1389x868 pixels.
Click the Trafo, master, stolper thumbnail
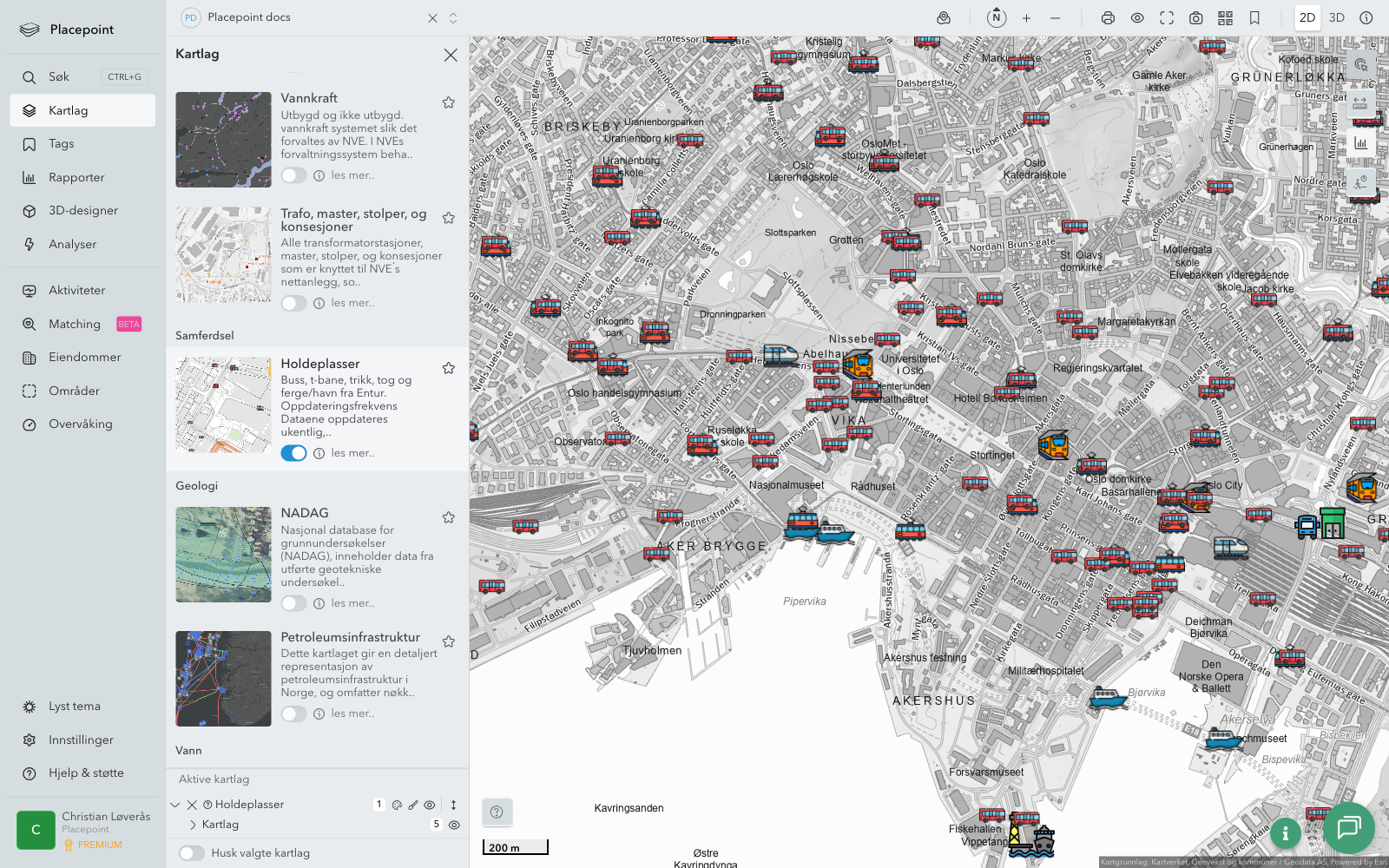223,254
